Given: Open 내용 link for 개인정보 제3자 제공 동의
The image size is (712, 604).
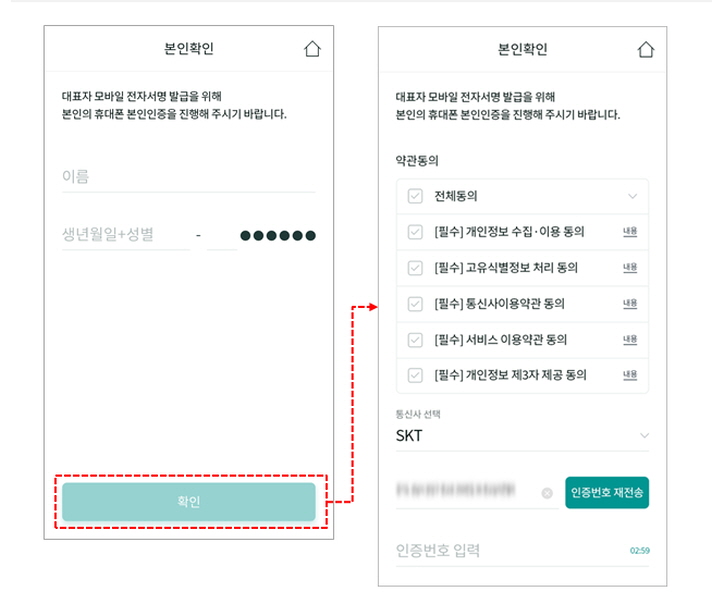Looking at the screenshot, I should tap(630, 376).
